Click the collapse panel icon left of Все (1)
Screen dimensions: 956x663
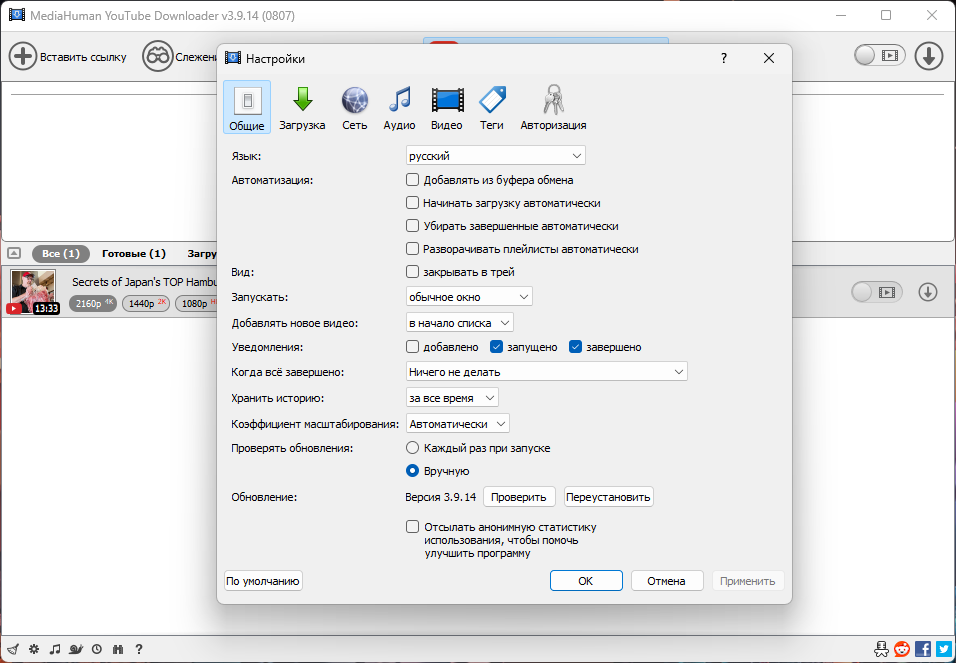14,253
